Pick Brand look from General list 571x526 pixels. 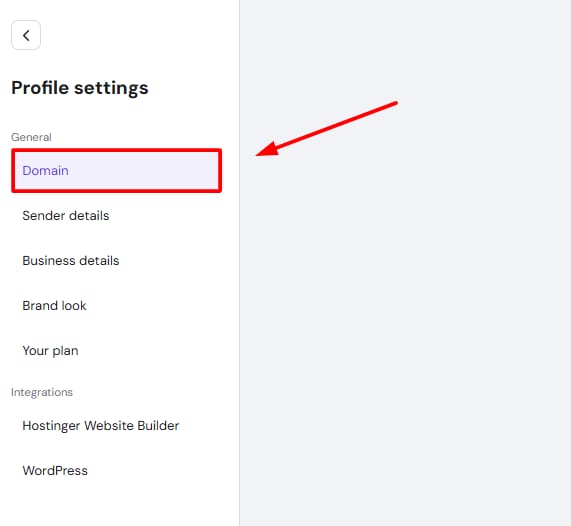pyautogui.click(x=117, y=306)
